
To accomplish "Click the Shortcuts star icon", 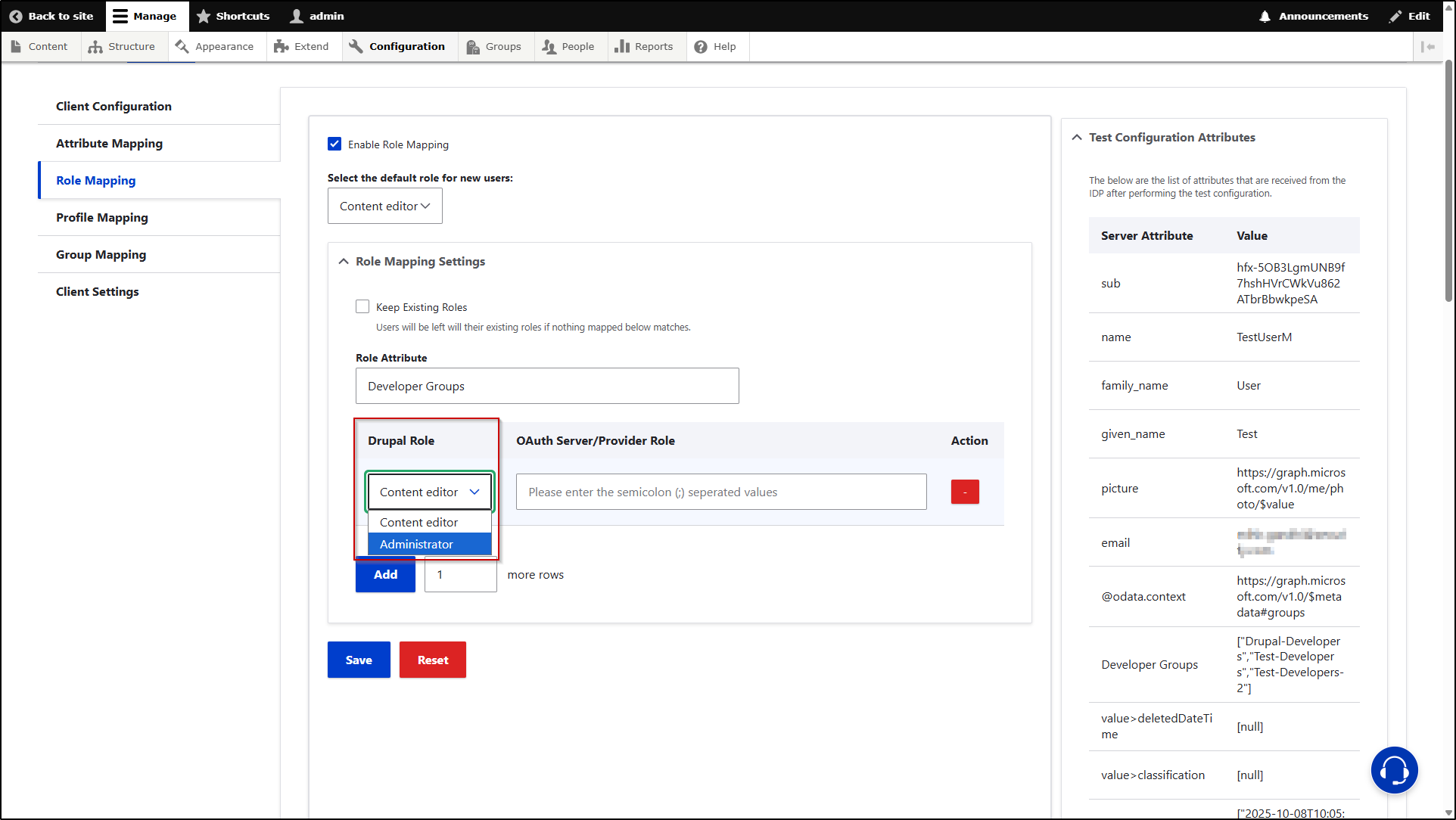I will [x=204, y=16].
